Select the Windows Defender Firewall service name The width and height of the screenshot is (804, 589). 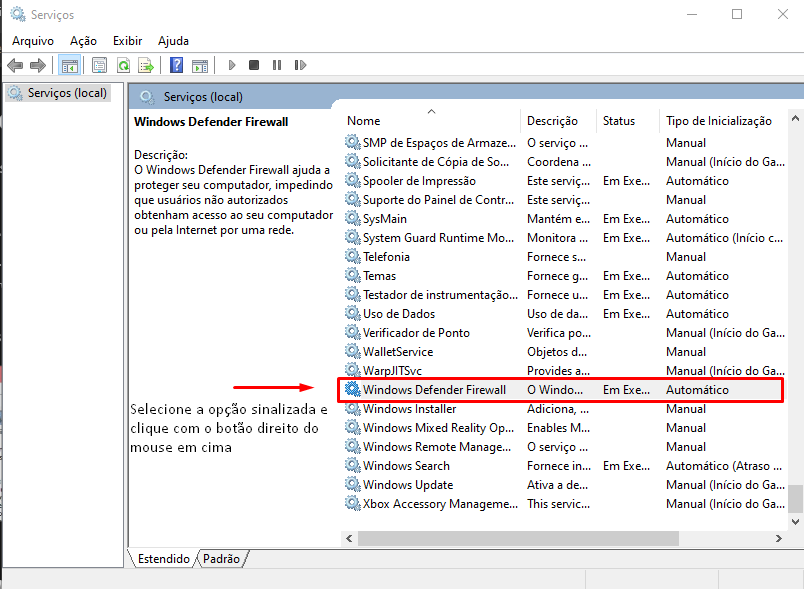coord(434,390)
